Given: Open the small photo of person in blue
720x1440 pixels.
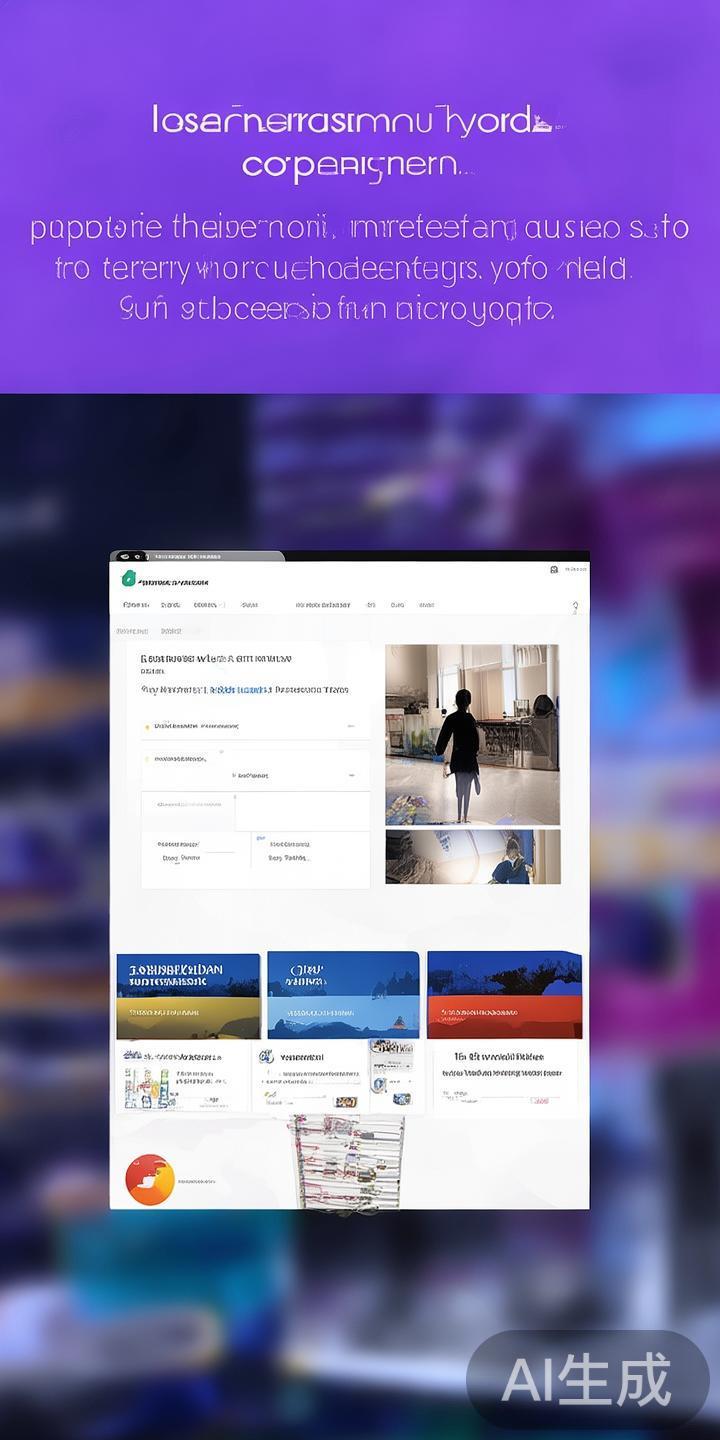Looking at the screenshot, I should [x=472, y=856].
